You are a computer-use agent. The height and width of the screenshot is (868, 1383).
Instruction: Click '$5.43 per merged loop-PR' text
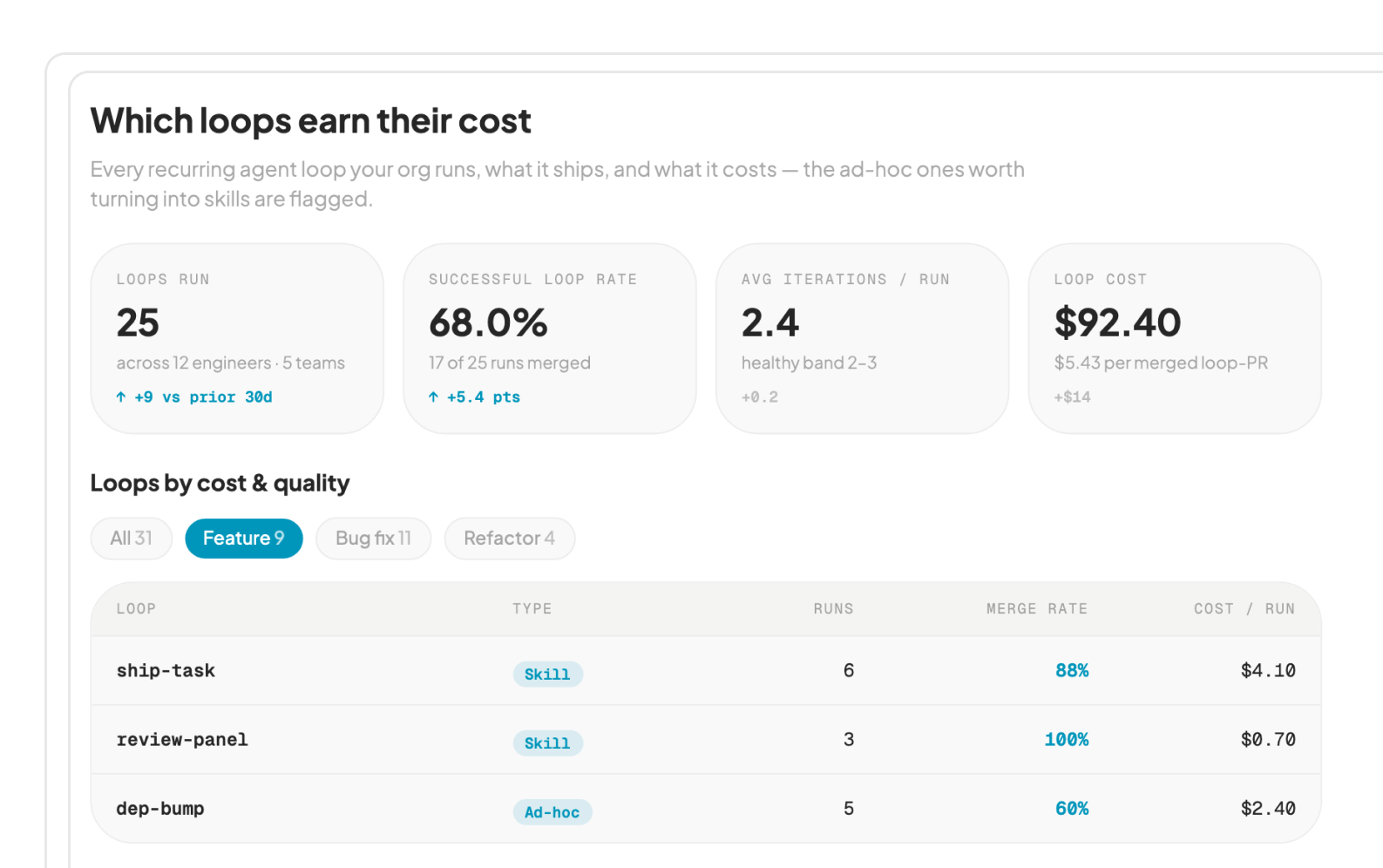click(x=1161, y=363)
